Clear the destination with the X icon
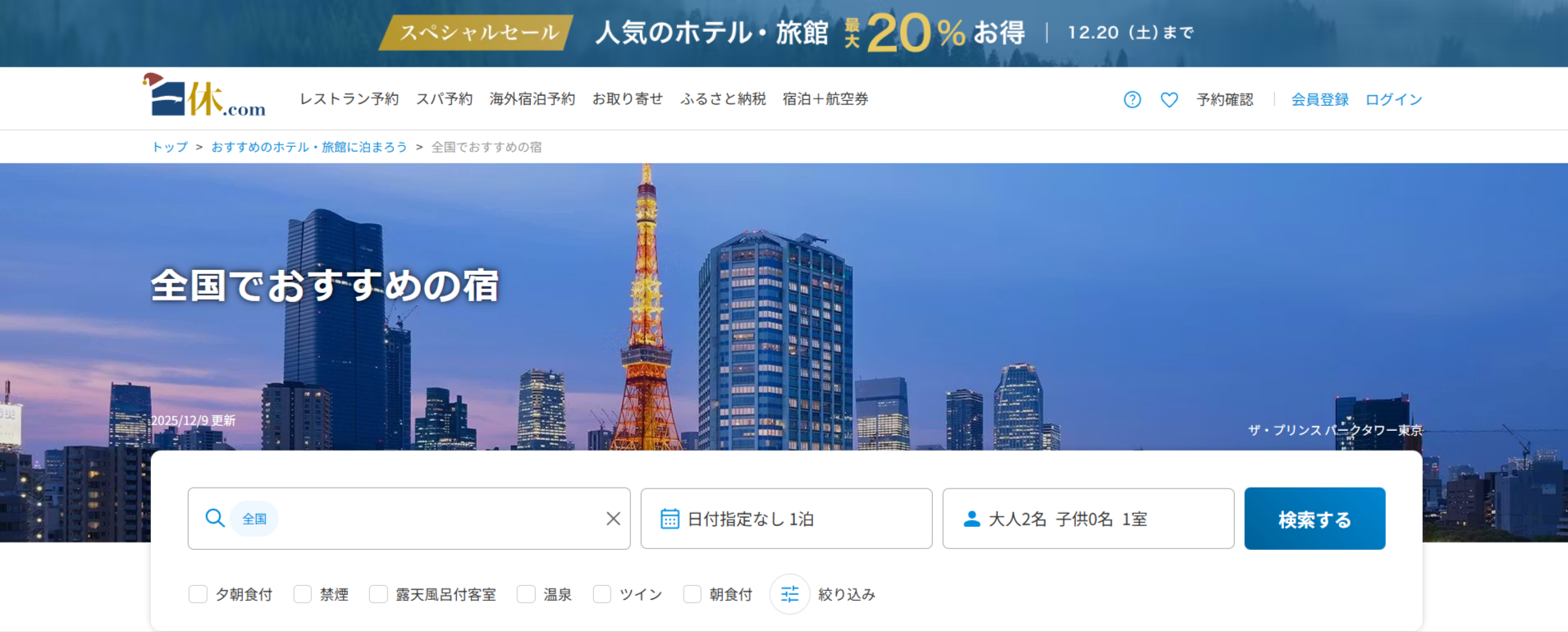1568x632 pixels. (x=613, y=519)
